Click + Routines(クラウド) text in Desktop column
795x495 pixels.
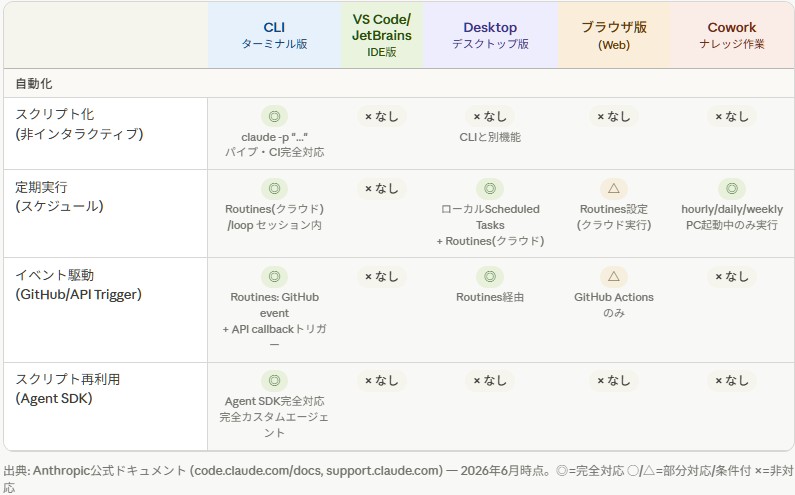coord(490,241)
